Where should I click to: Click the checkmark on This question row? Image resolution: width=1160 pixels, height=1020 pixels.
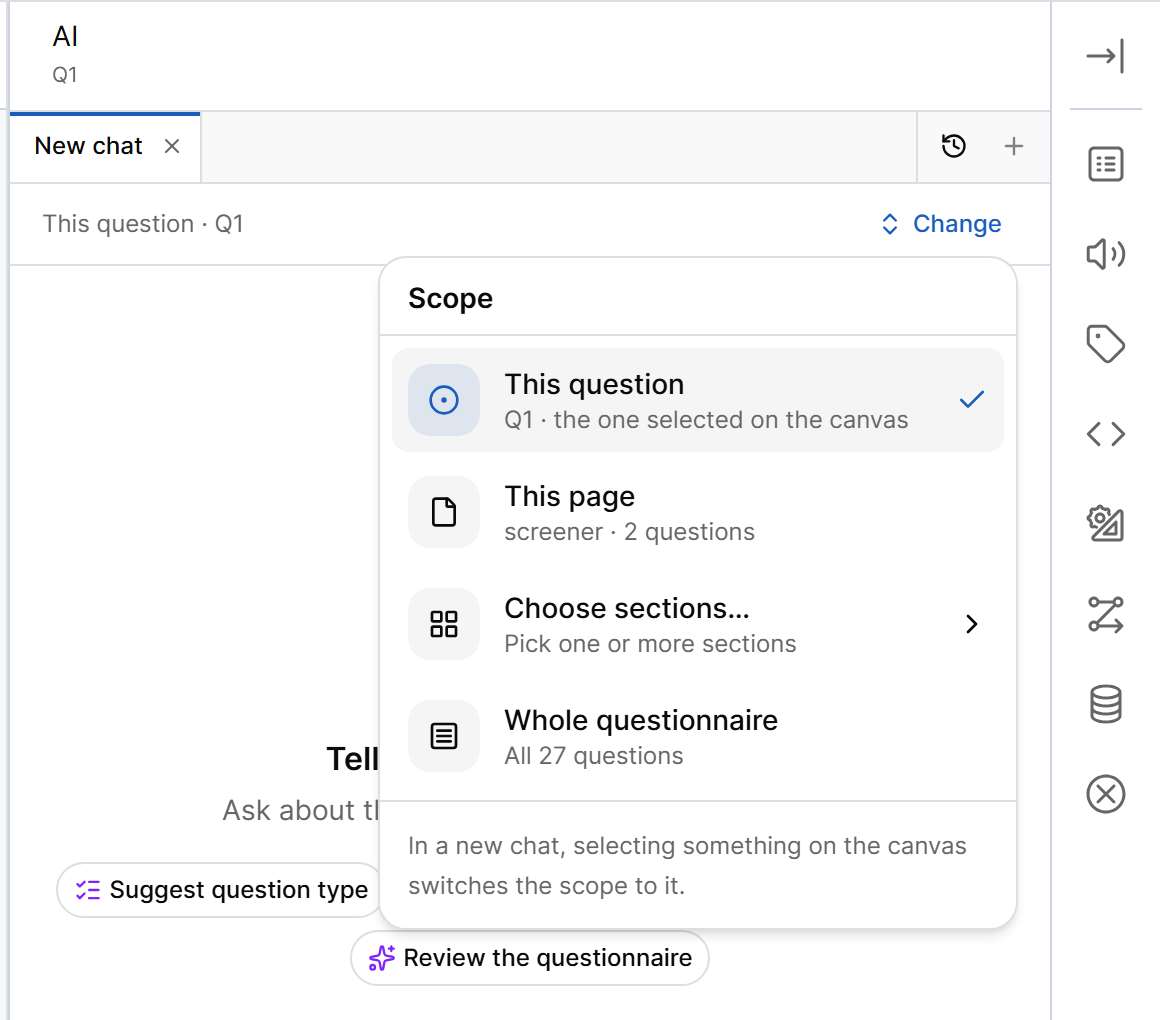point(971,399)
